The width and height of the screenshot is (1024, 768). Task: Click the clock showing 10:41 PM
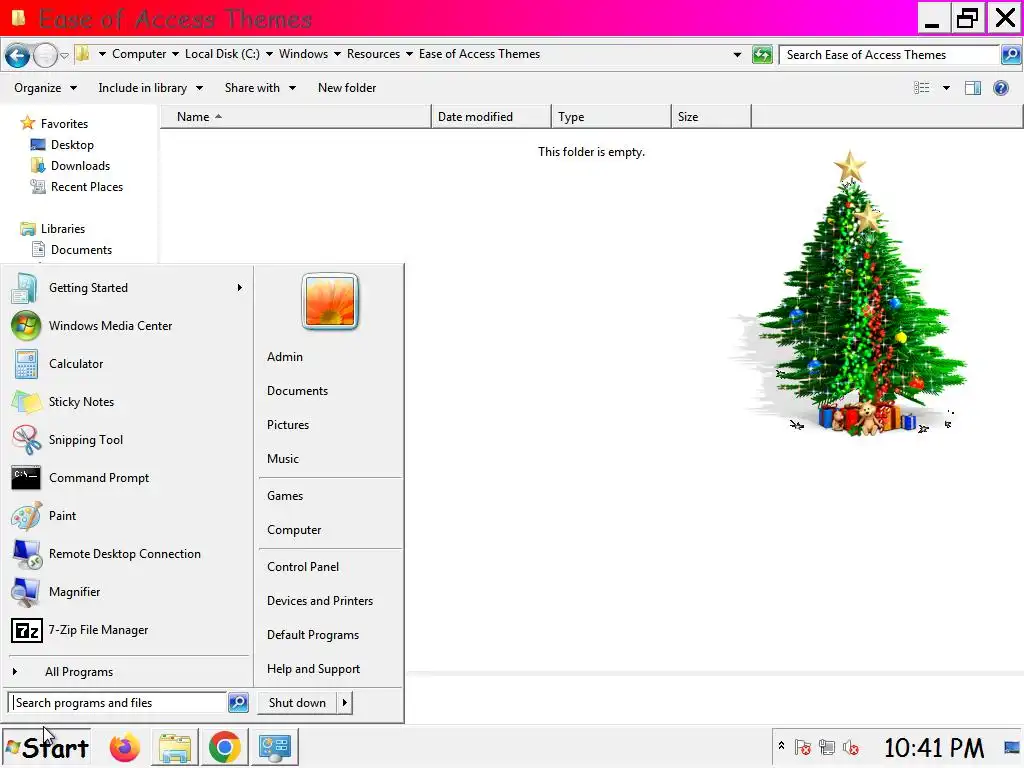click(934, 748)
